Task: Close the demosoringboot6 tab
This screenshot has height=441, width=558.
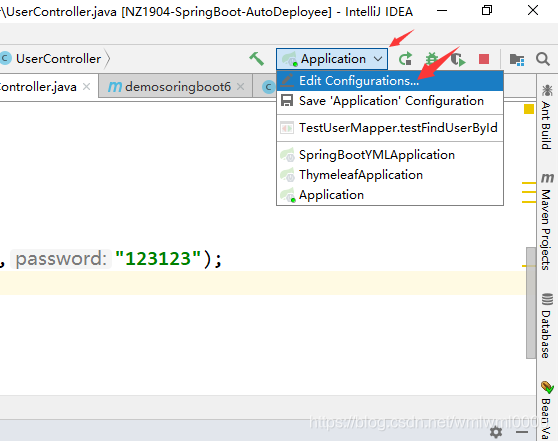Action: point(241,86)
